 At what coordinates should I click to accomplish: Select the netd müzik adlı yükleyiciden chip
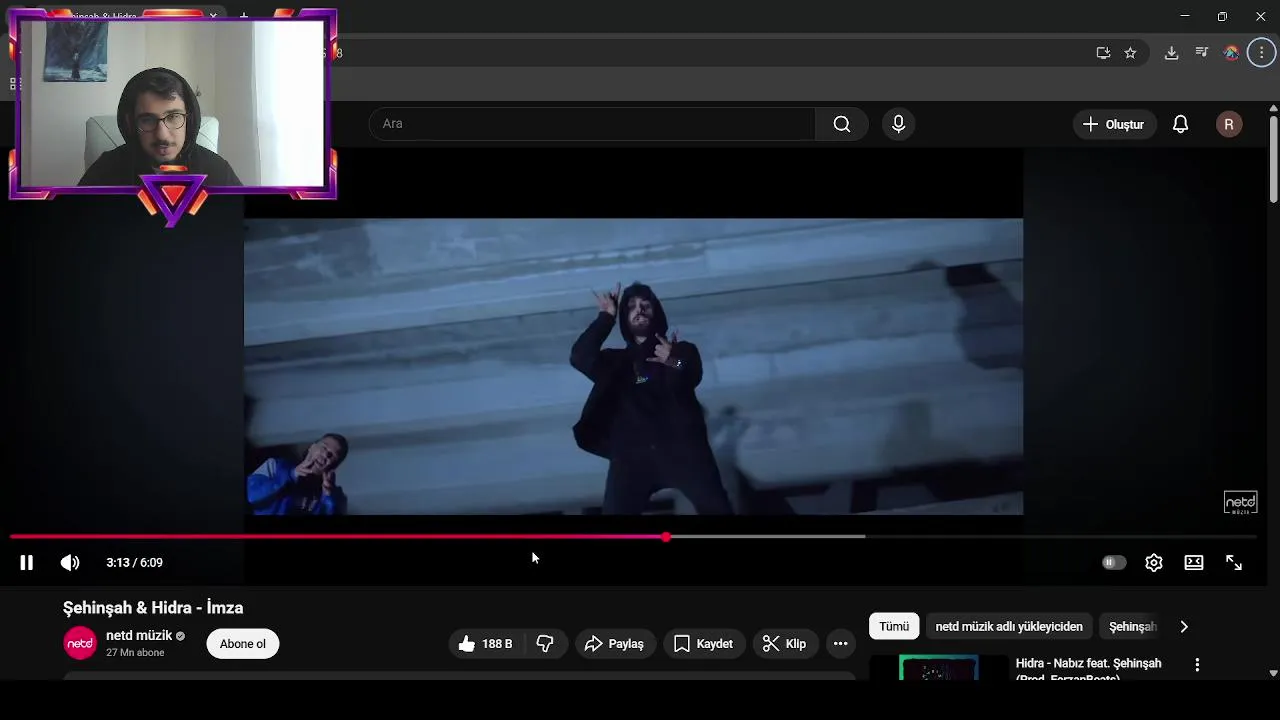coord(1009,627)
